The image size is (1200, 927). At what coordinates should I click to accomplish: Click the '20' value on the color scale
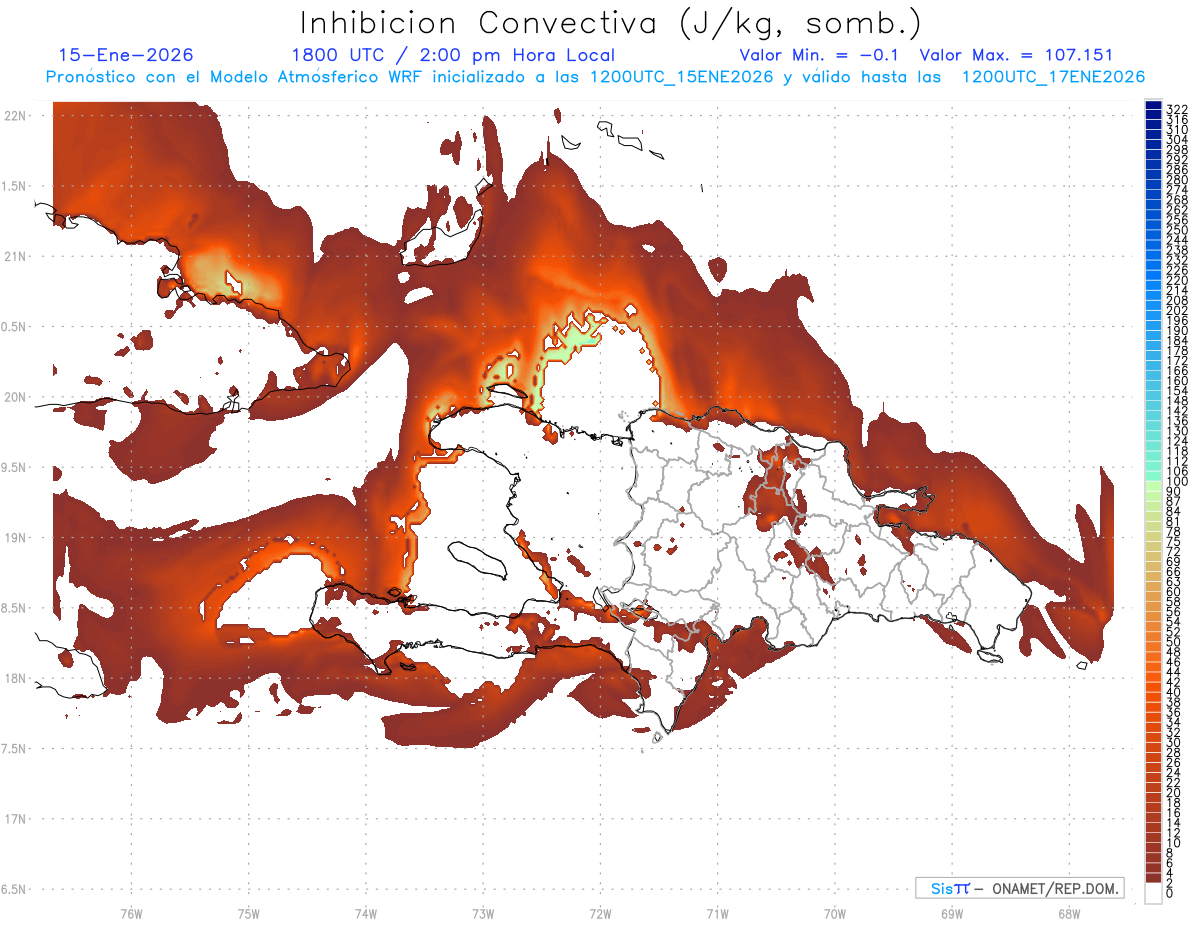pyautogui.click(x=1174, y=793)
